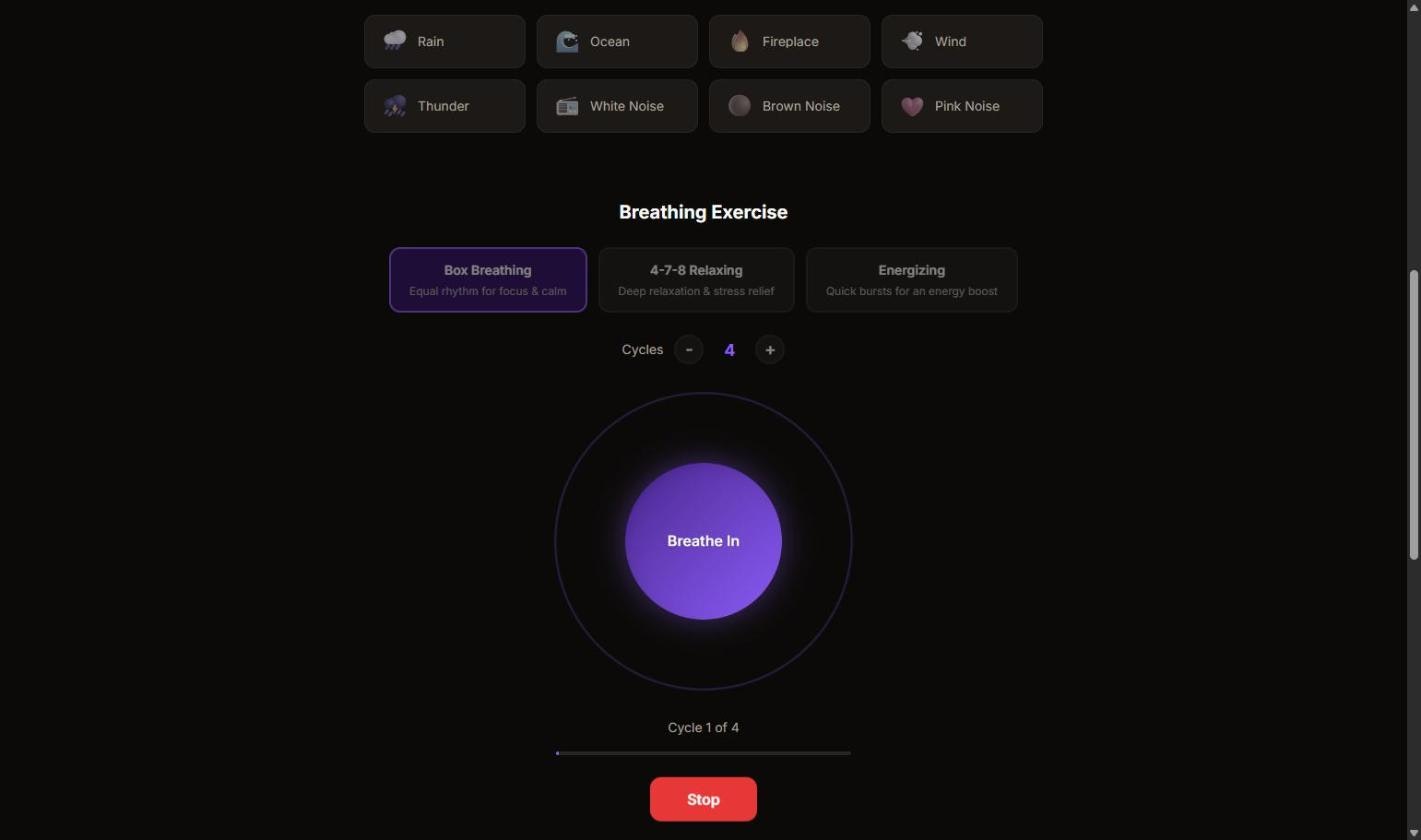The width and height of the screenshot is (1421, 840).
Task: Click the Fireplace flame icon
Action: [x=740, y=41]
